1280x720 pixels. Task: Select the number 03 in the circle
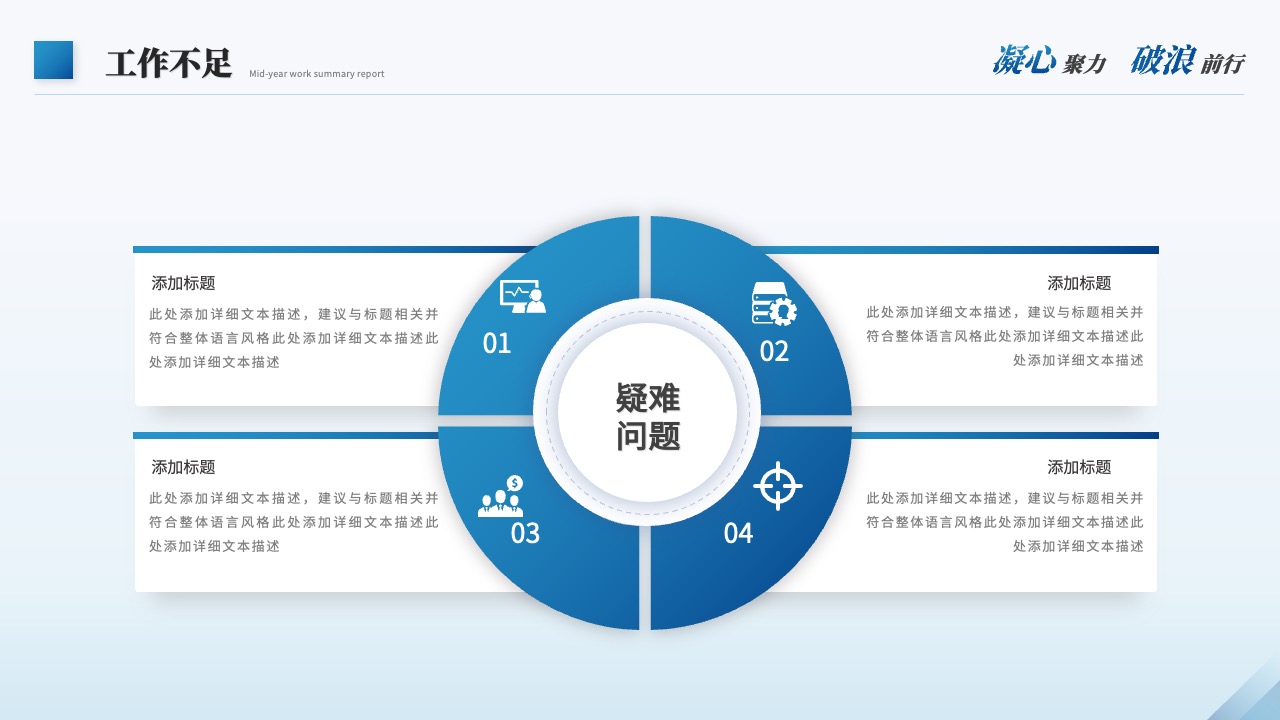pyautogui.click(x=525, y=533)
